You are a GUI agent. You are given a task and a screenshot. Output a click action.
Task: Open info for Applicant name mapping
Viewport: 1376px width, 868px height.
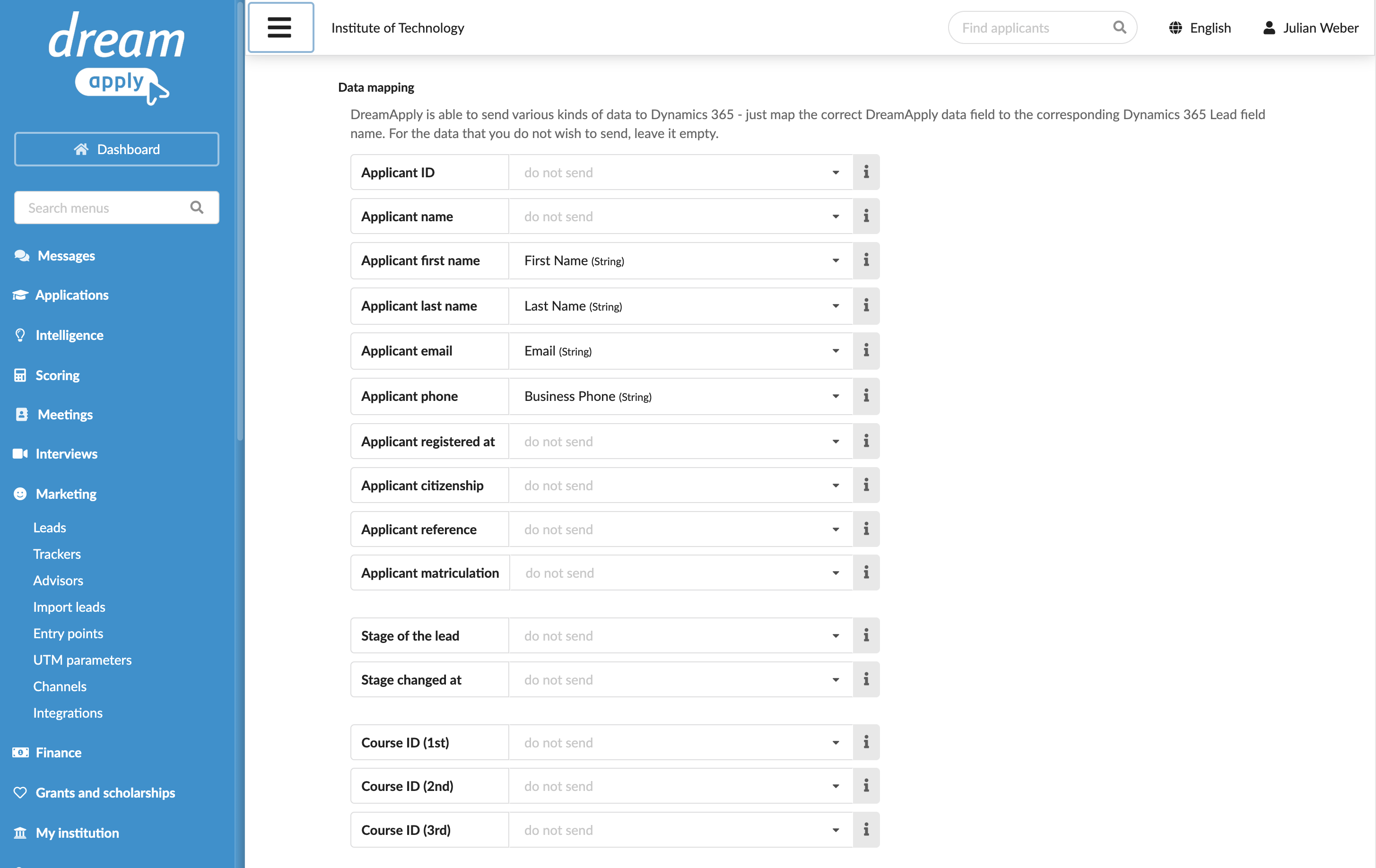[x=866, y=216]
